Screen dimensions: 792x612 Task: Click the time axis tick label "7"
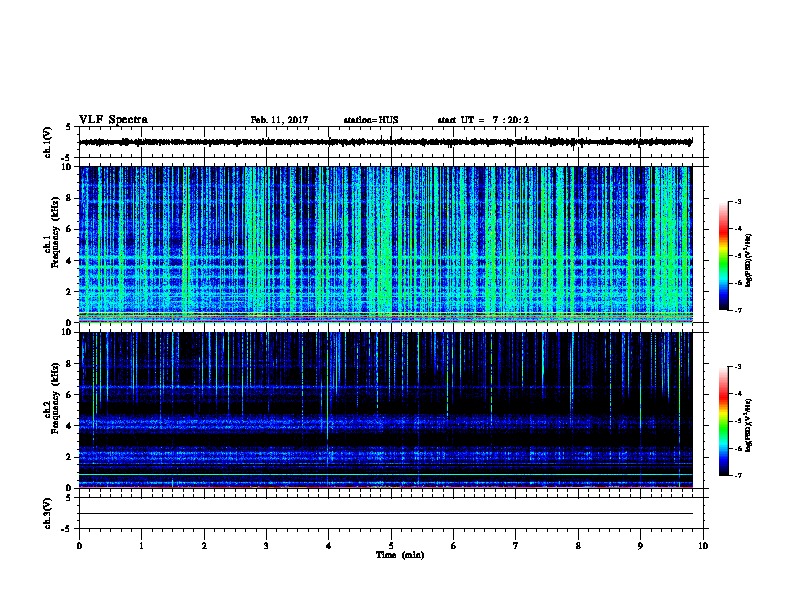(516, 546)
